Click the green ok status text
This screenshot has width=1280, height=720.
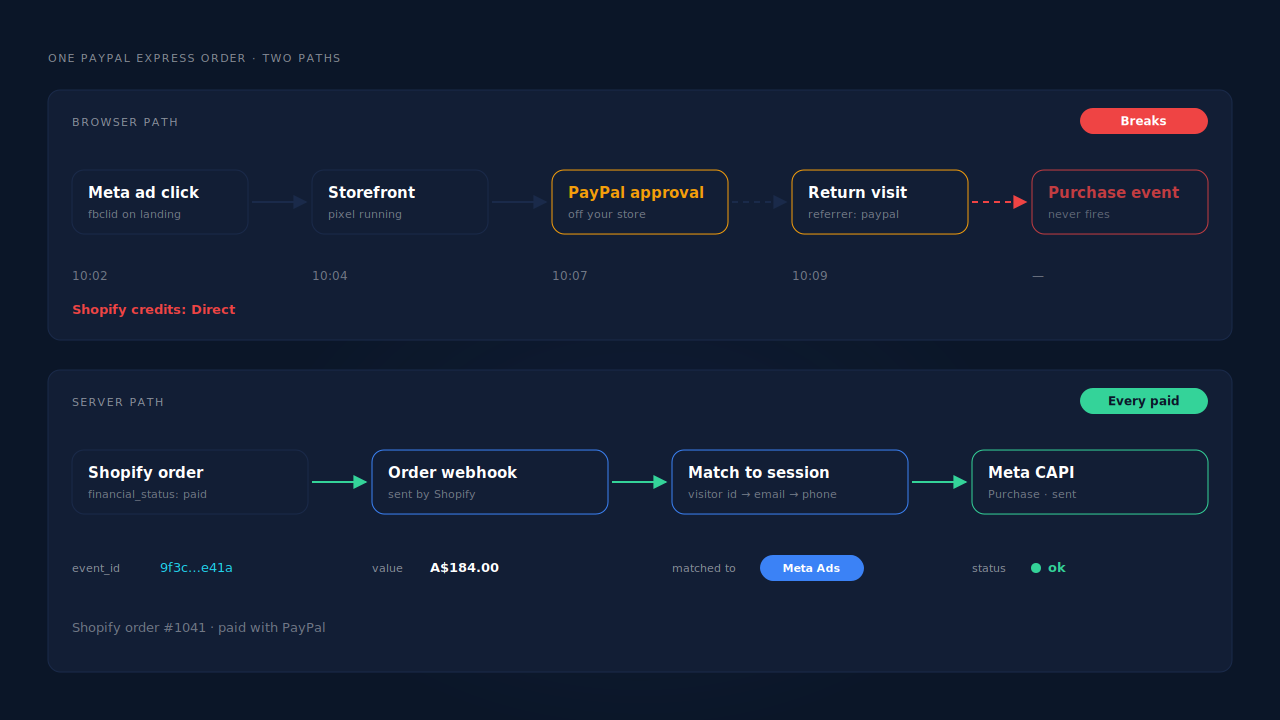click(1057, 568)
